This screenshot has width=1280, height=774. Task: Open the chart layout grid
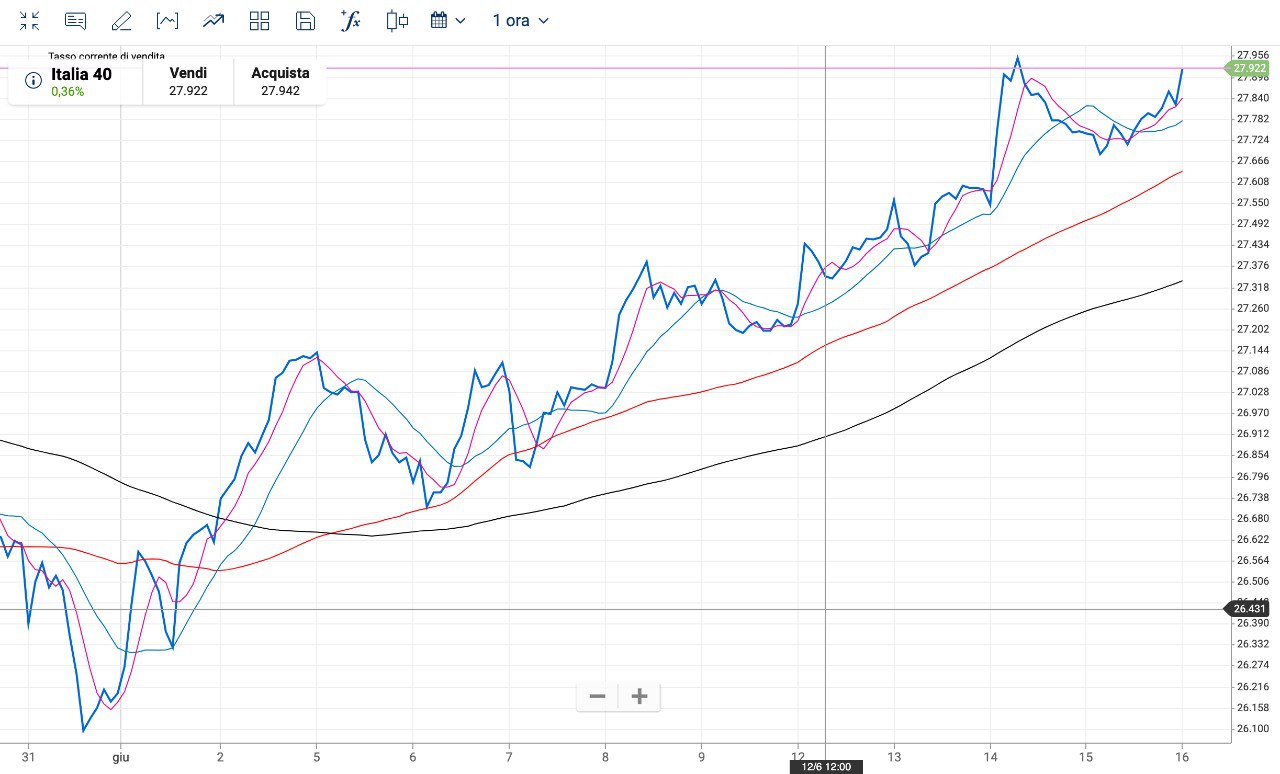click(x=260, y=20)
